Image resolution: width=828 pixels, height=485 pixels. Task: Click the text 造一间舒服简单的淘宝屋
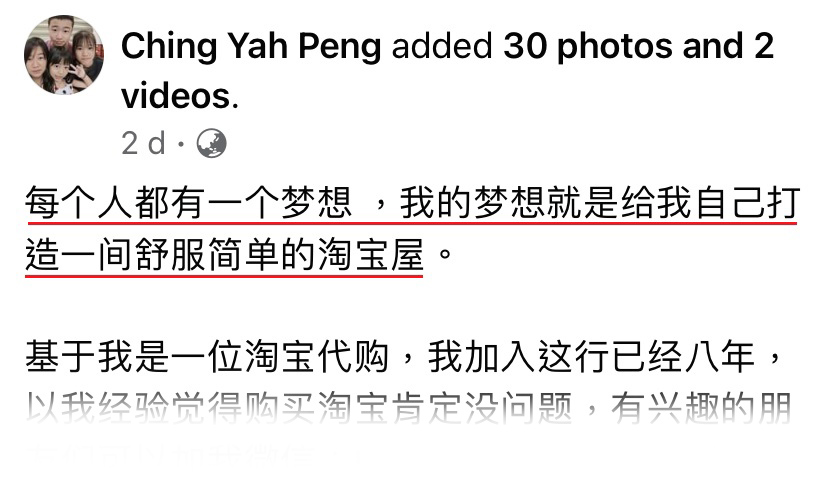point(225,254)
